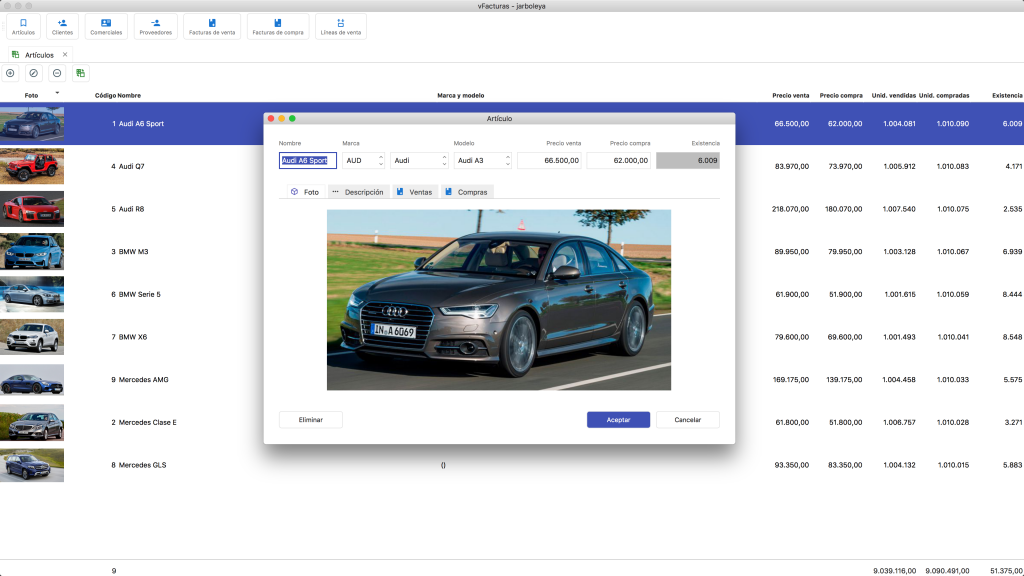The image size is (1024, 576).
Task: Sort by Marca y modelo column header
Action: tap(460, 95)
